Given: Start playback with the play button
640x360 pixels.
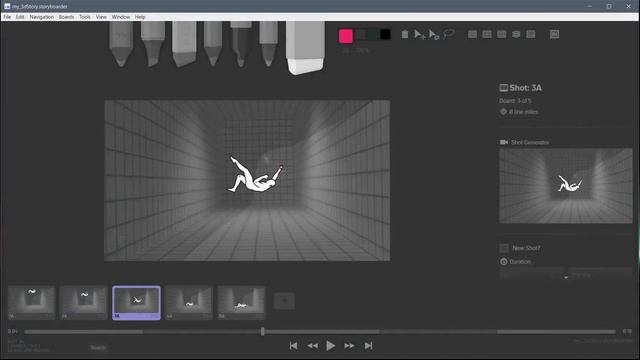Looking at the screenshot, I should 331,346.
